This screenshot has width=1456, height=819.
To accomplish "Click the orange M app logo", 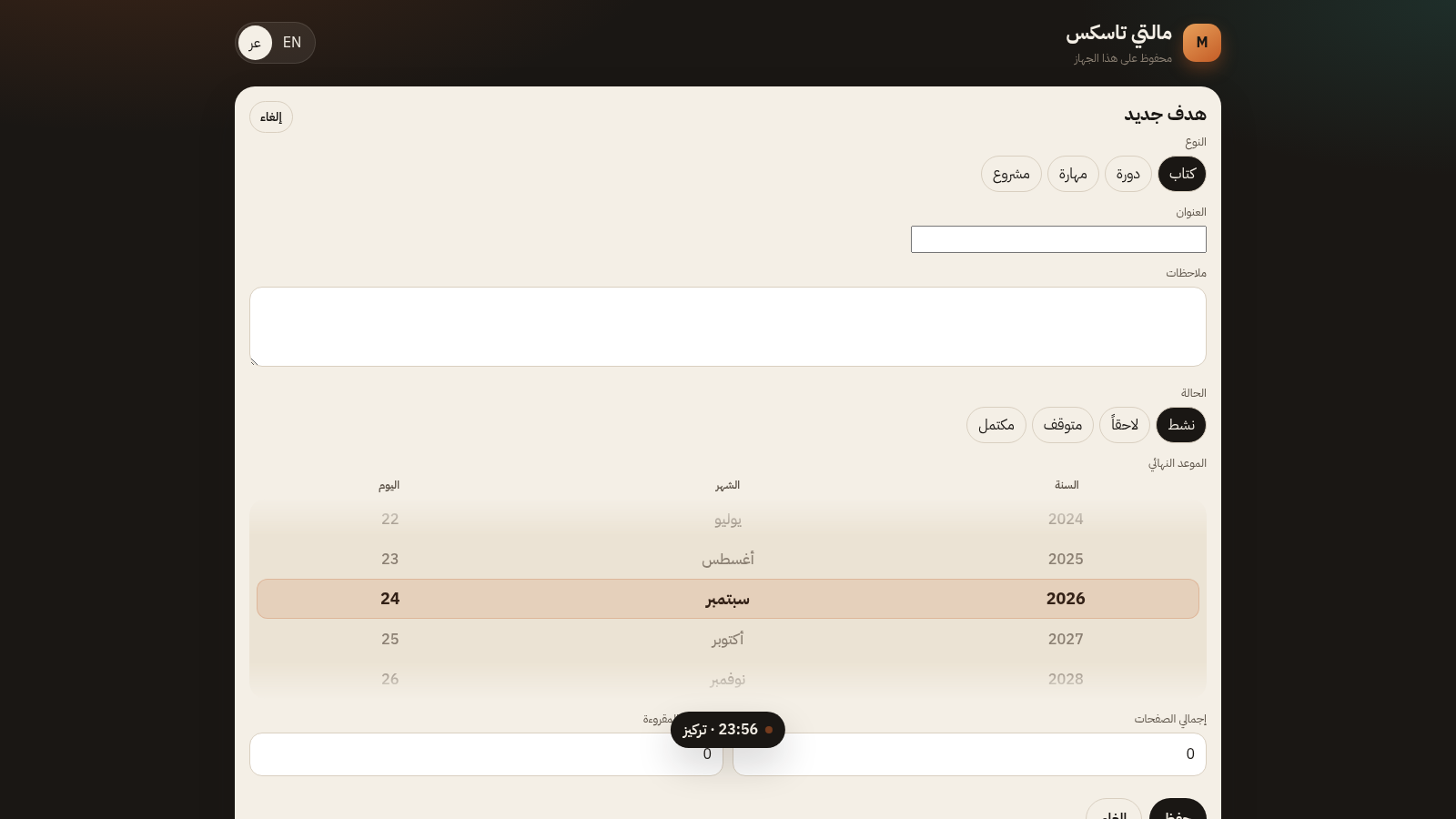I will click(x=1201, y=43).
